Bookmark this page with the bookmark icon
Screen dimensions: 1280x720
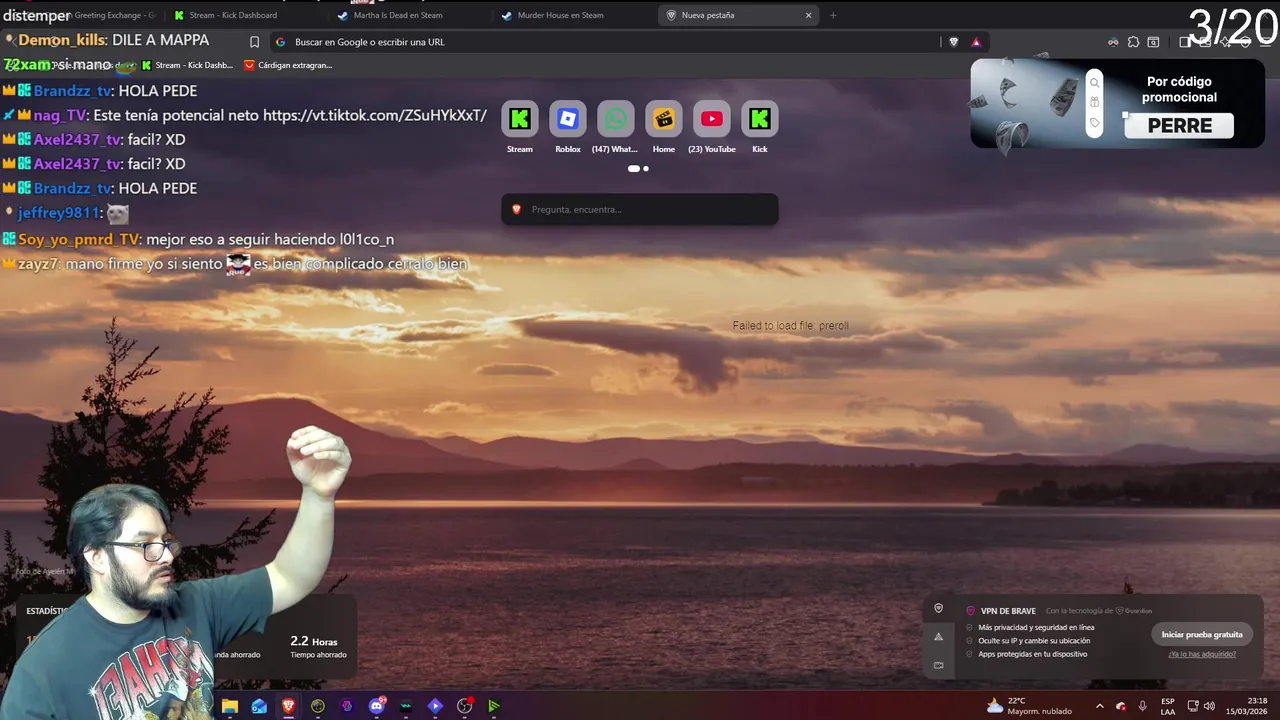[x=254, y=42]
